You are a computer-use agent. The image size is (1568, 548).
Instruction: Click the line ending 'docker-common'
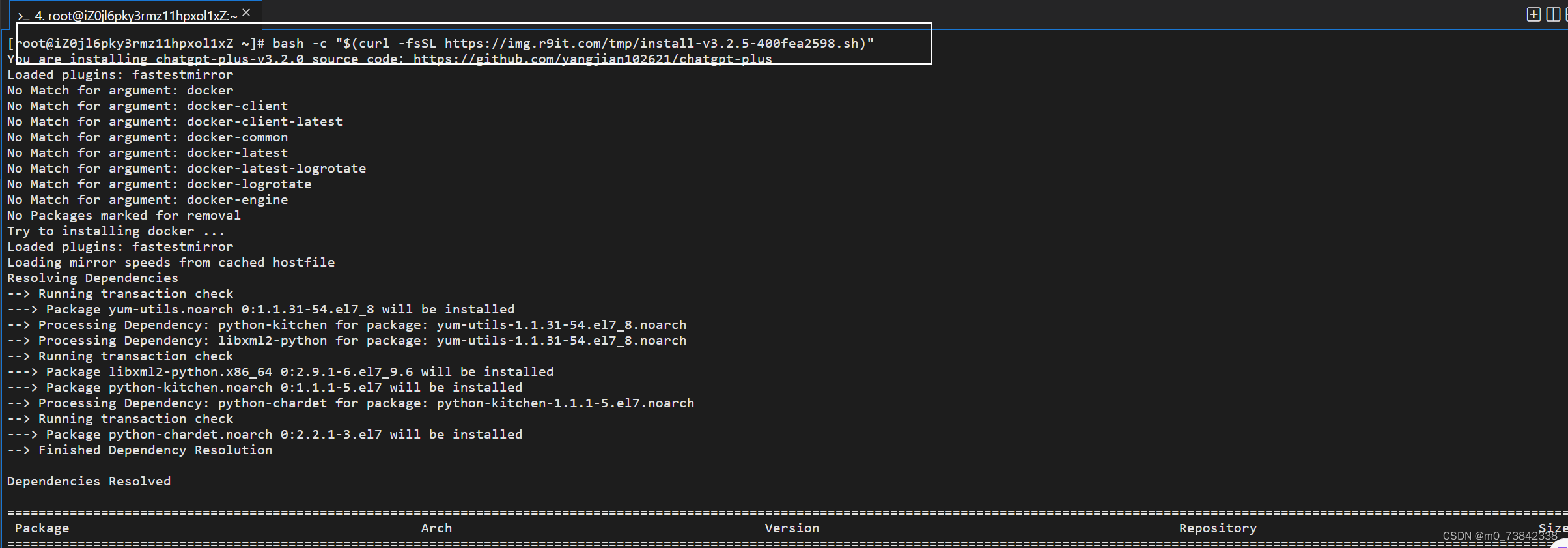pos(147,137)
